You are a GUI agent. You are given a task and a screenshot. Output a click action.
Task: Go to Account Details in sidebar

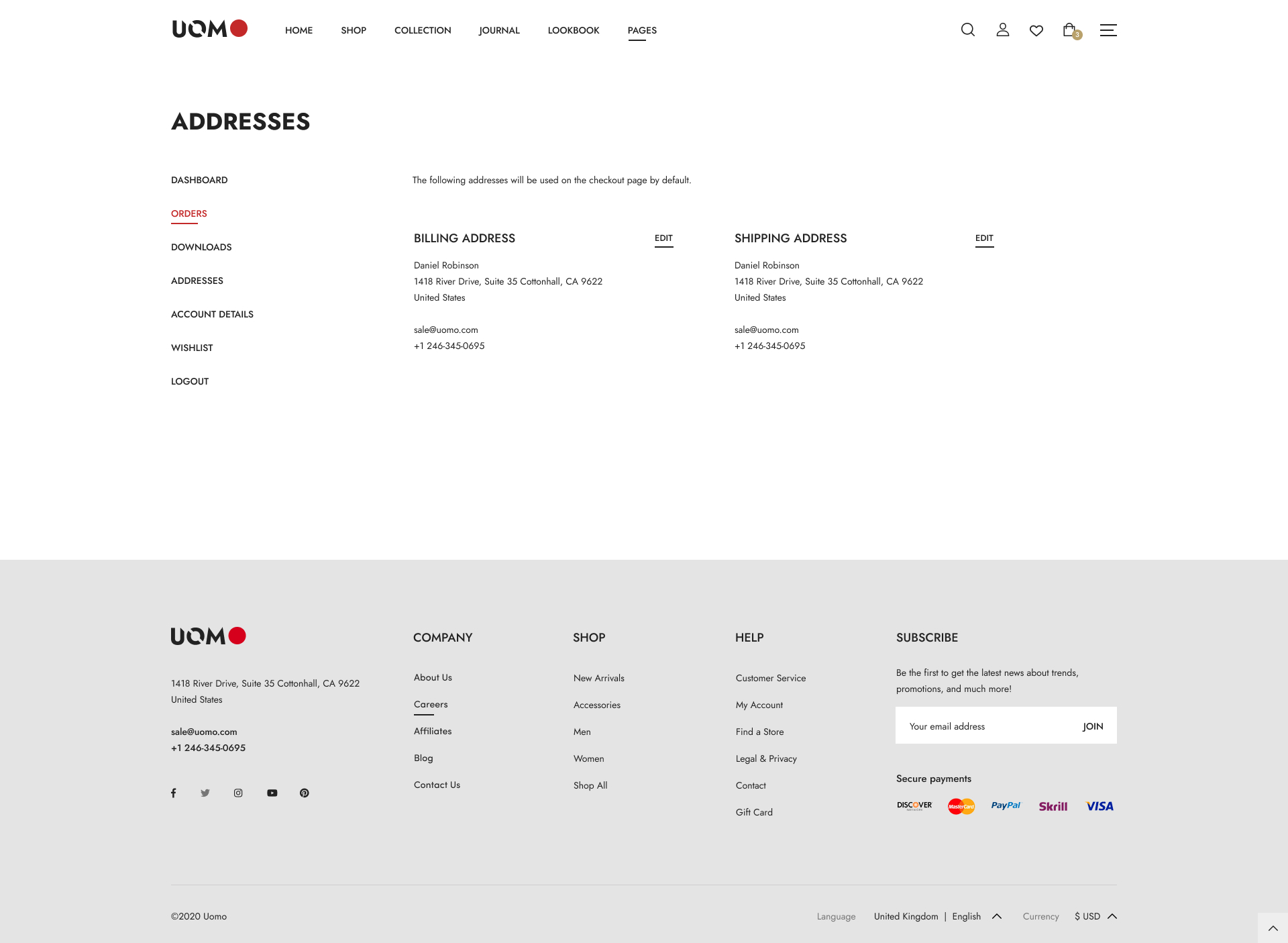click(212, 314)
